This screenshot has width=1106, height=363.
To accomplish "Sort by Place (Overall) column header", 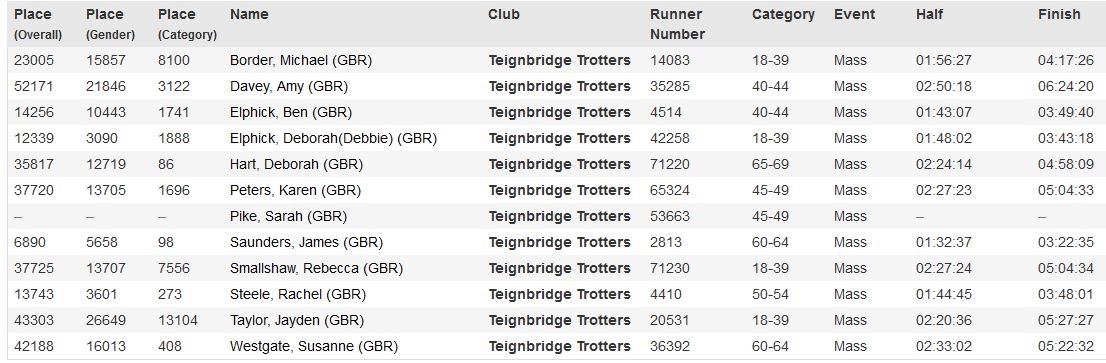I will pos(38,24).
